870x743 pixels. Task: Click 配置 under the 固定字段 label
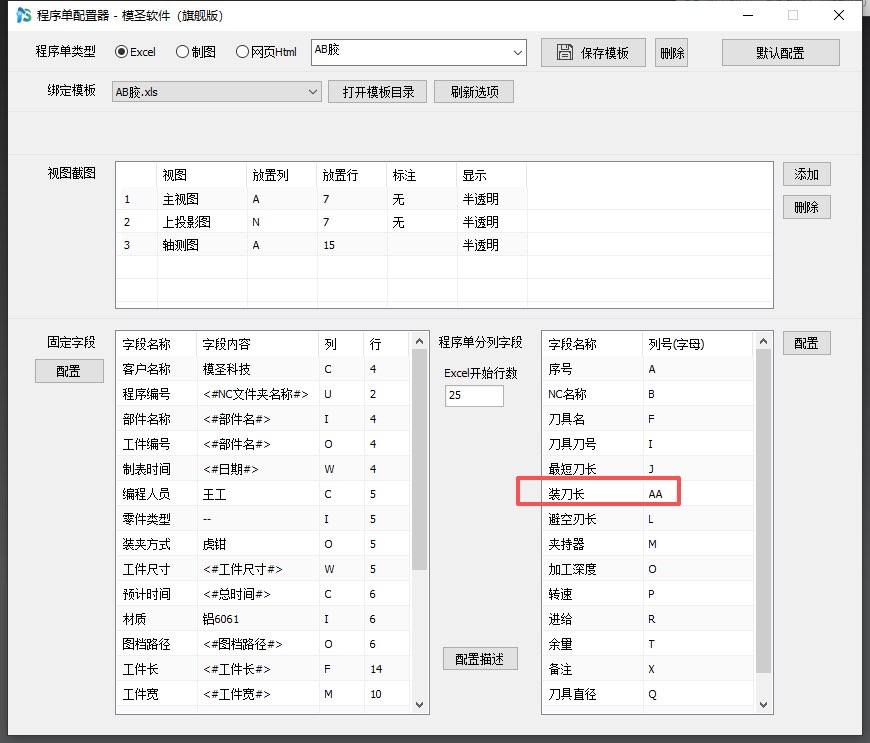pos(69,371)
